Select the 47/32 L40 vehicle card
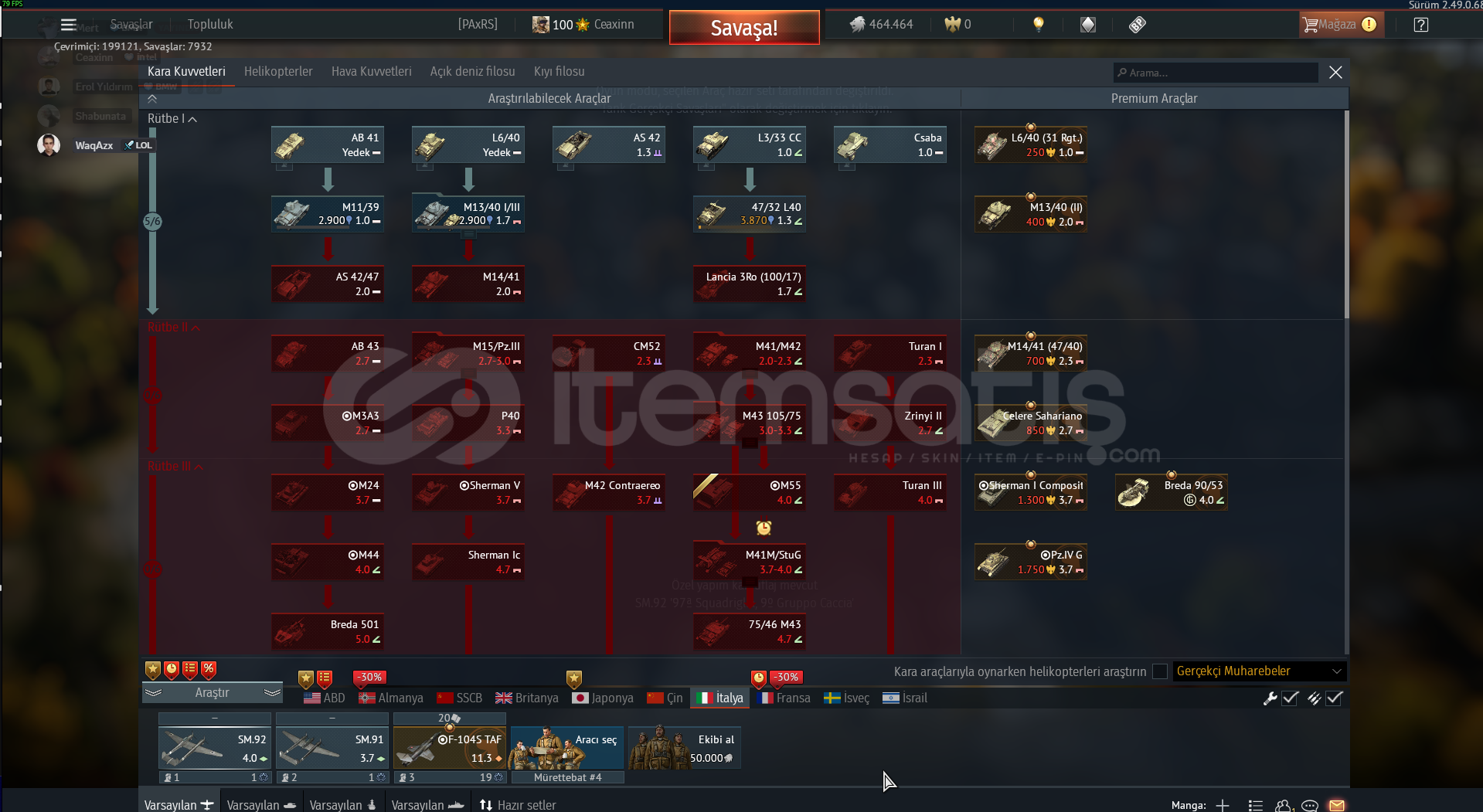This screenshot has width=1483, height=812. click(x=750, y=214)
